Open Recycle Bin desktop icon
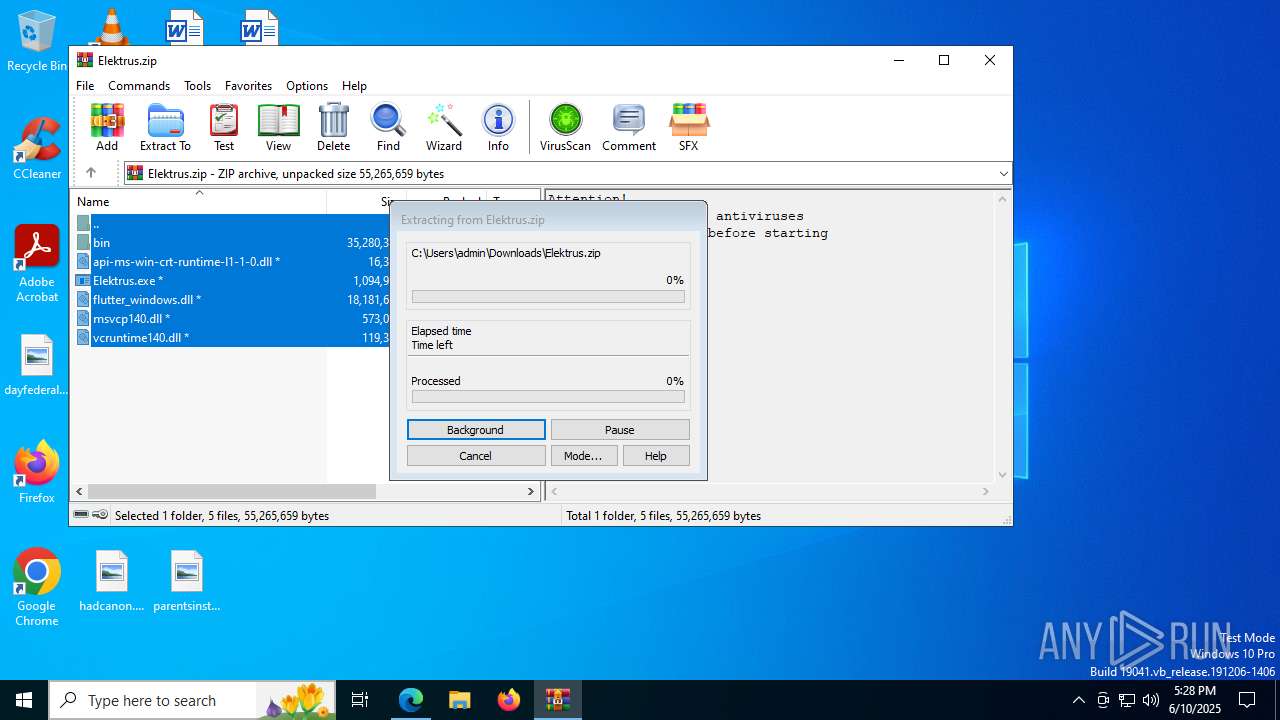Viewport: 1280px width, 720px height. [37, 41]
